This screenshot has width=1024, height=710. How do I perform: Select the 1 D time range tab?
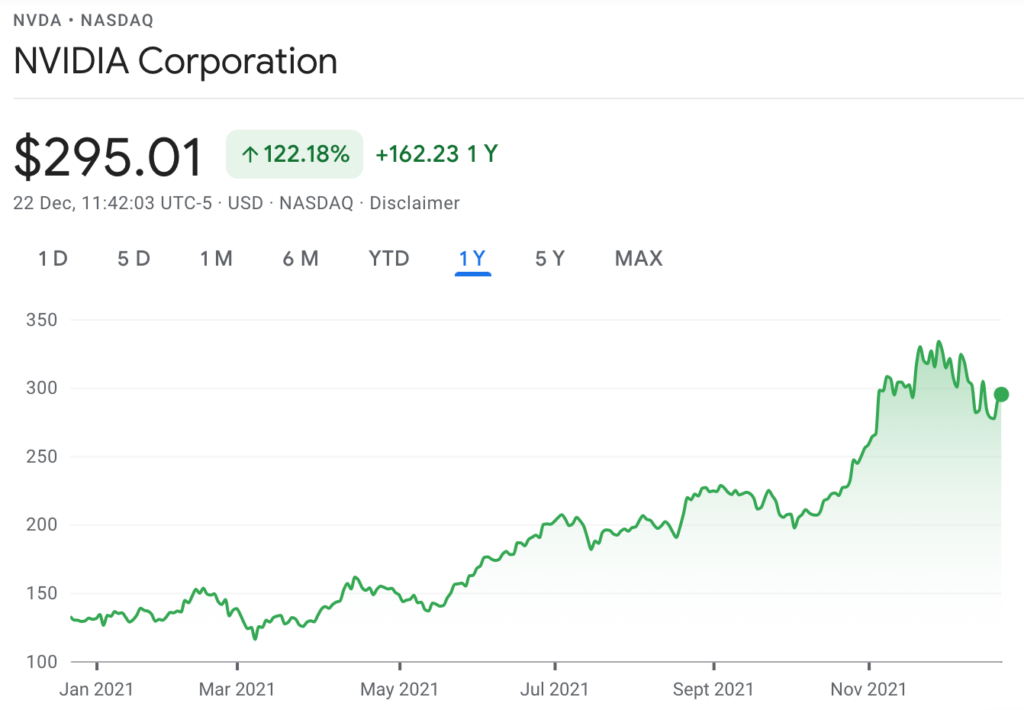point(53,259)
